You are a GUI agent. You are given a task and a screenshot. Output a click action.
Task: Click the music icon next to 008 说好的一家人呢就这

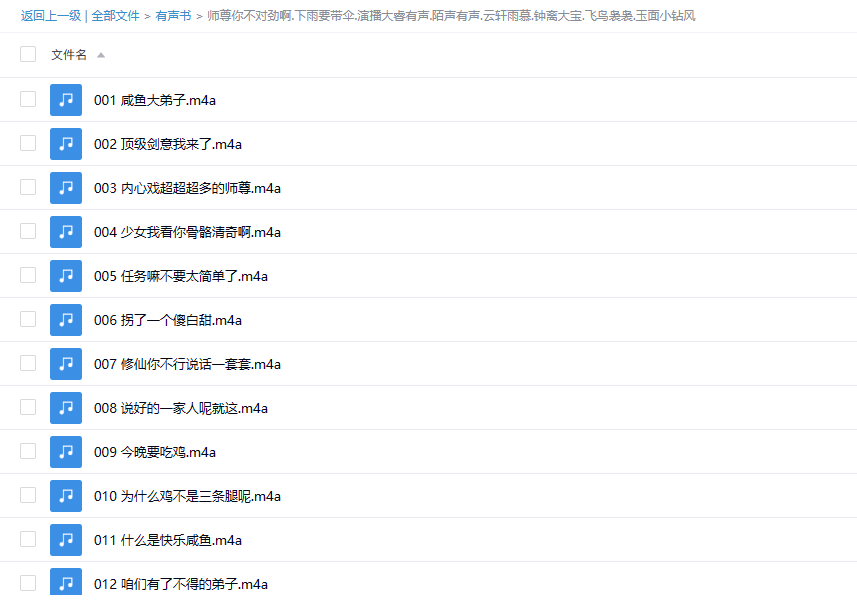[66, 408]
